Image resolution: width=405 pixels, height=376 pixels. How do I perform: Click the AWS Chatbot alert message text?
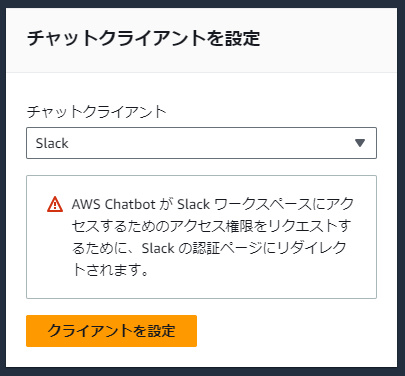[x=212, y=237]
